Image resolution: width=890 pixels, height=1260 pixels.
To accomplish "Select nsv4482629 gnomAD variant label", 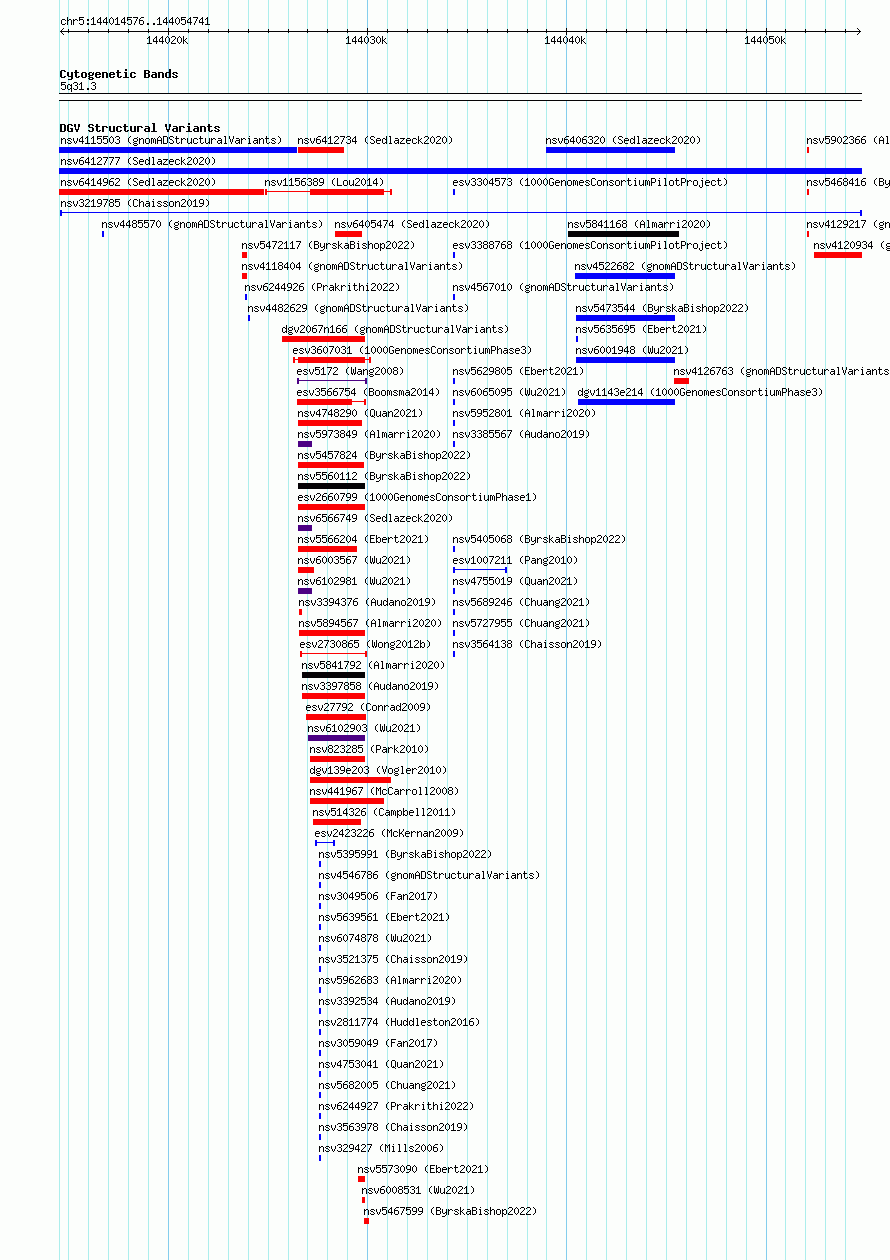I will point(358,308).
